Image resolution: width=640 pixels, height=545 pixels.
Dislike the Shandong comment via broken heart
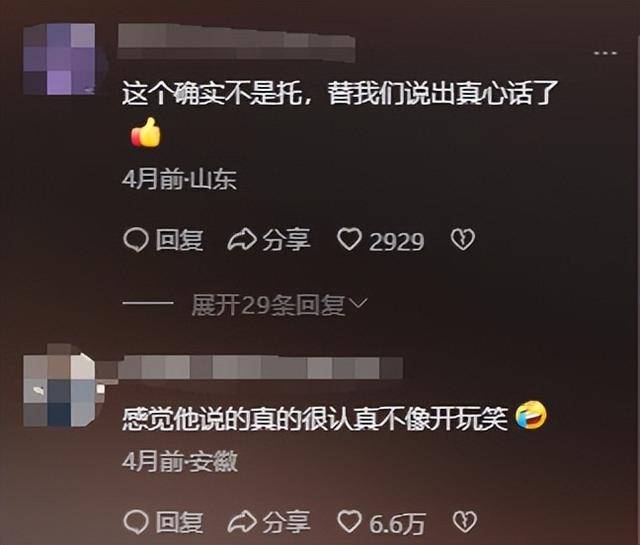(x=463, y=240)
